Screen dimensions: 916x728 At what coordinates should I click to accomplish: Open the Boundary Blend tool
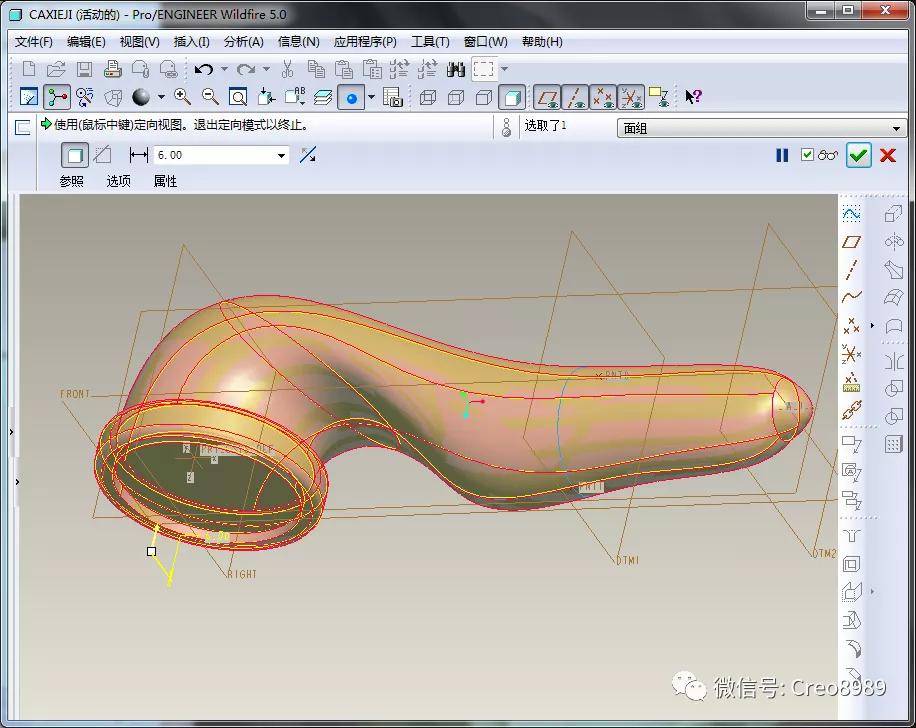[x=894, y=297]
